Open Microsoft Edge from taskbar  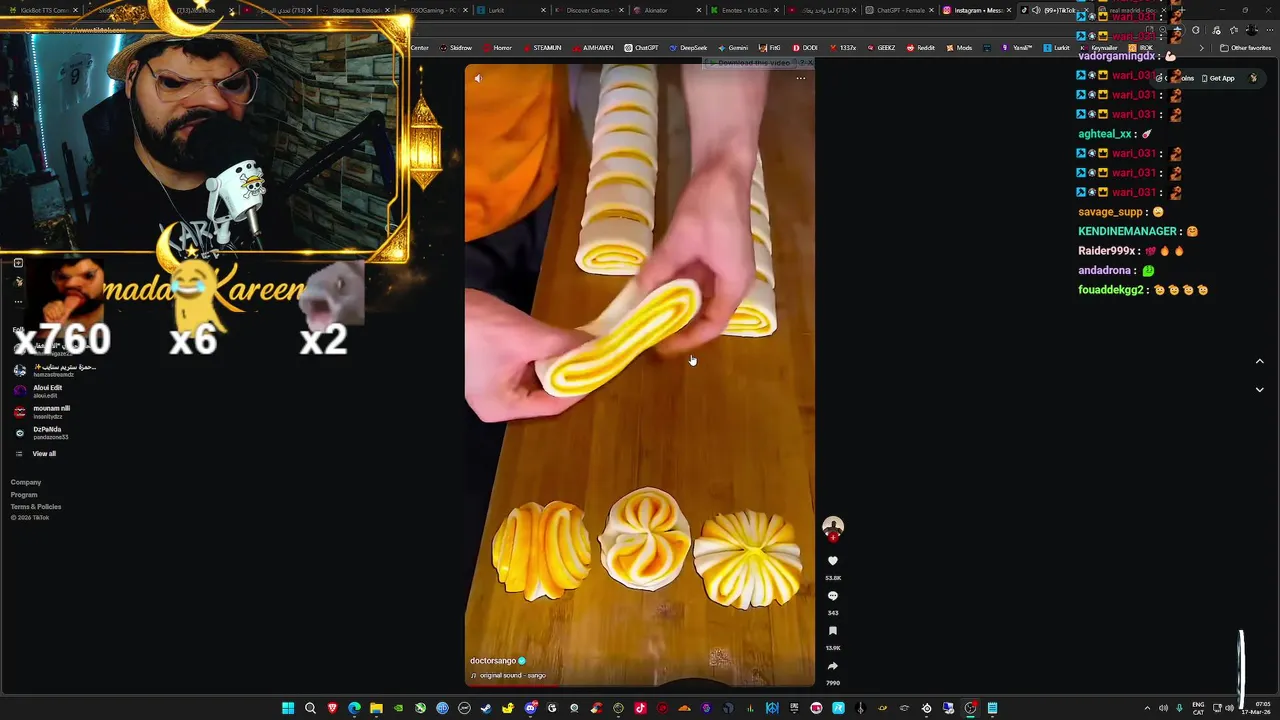pyautogui.click(x=354, y=708)
